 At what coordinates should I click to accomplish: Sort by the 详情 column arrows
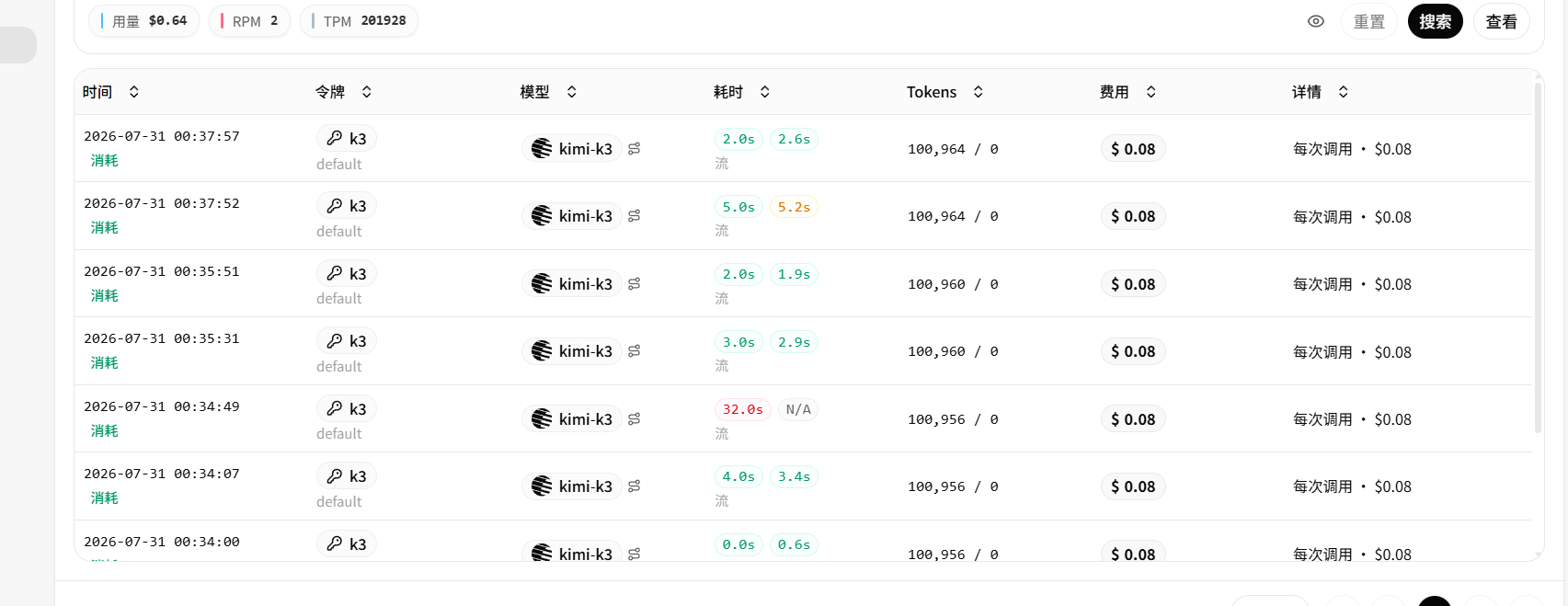click(1344, 92)
